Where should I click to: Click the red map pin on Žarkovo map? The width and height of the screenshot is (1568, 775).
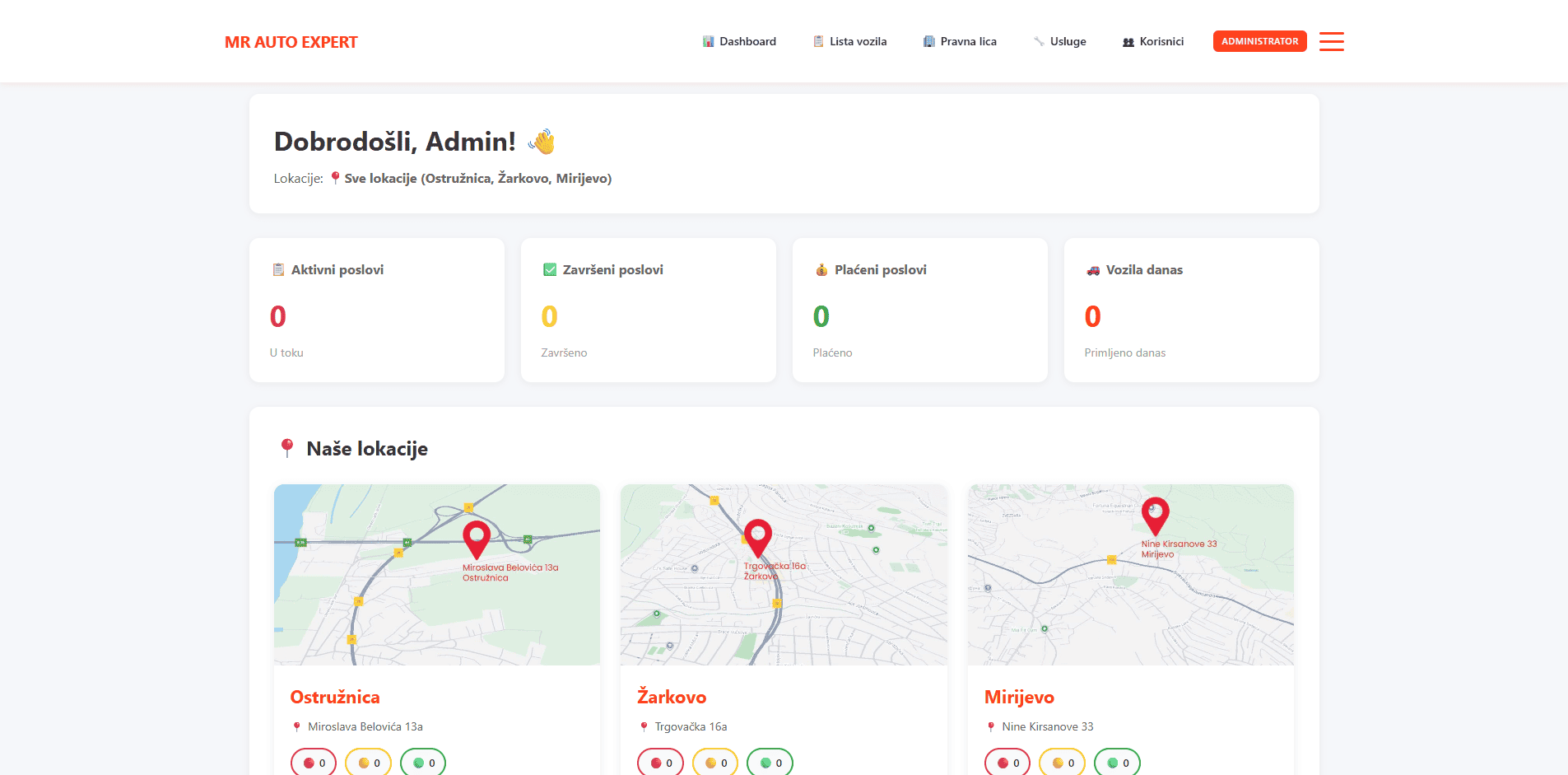point(757,536)
